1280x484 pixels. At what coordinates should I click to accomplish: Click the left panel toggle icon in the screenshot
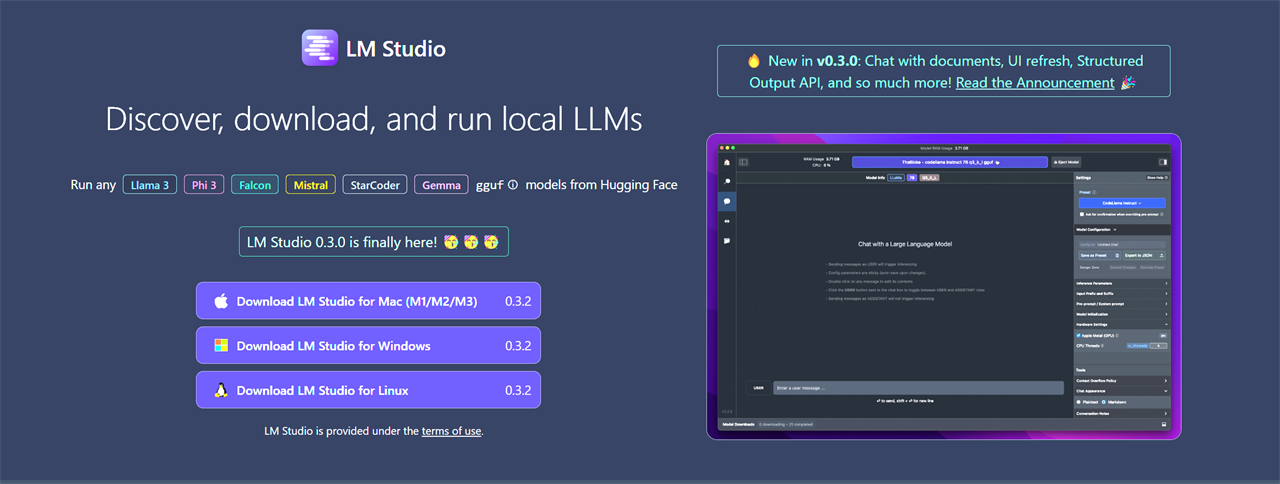[x=744, y=161]
